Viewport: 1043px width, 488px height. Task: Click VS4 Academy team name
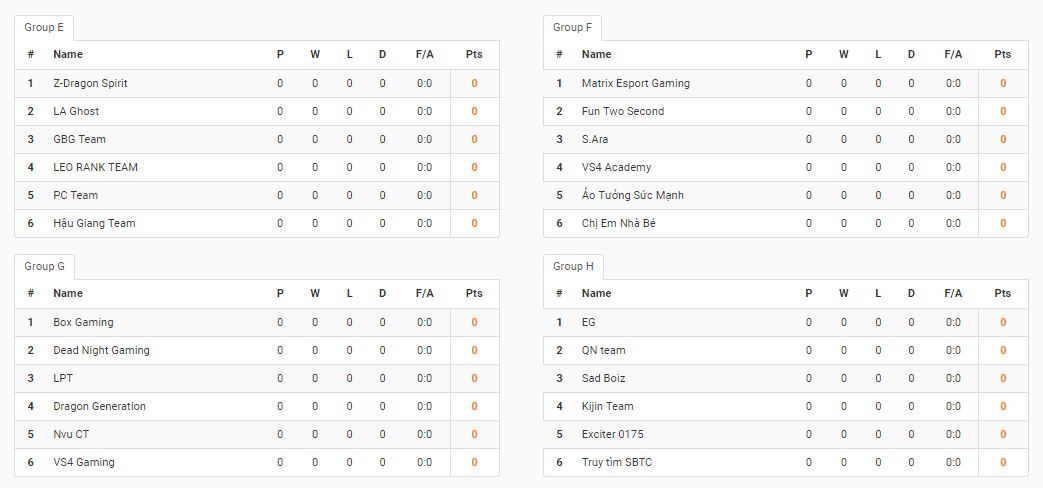pyautogui.click(x=616, y=167)
